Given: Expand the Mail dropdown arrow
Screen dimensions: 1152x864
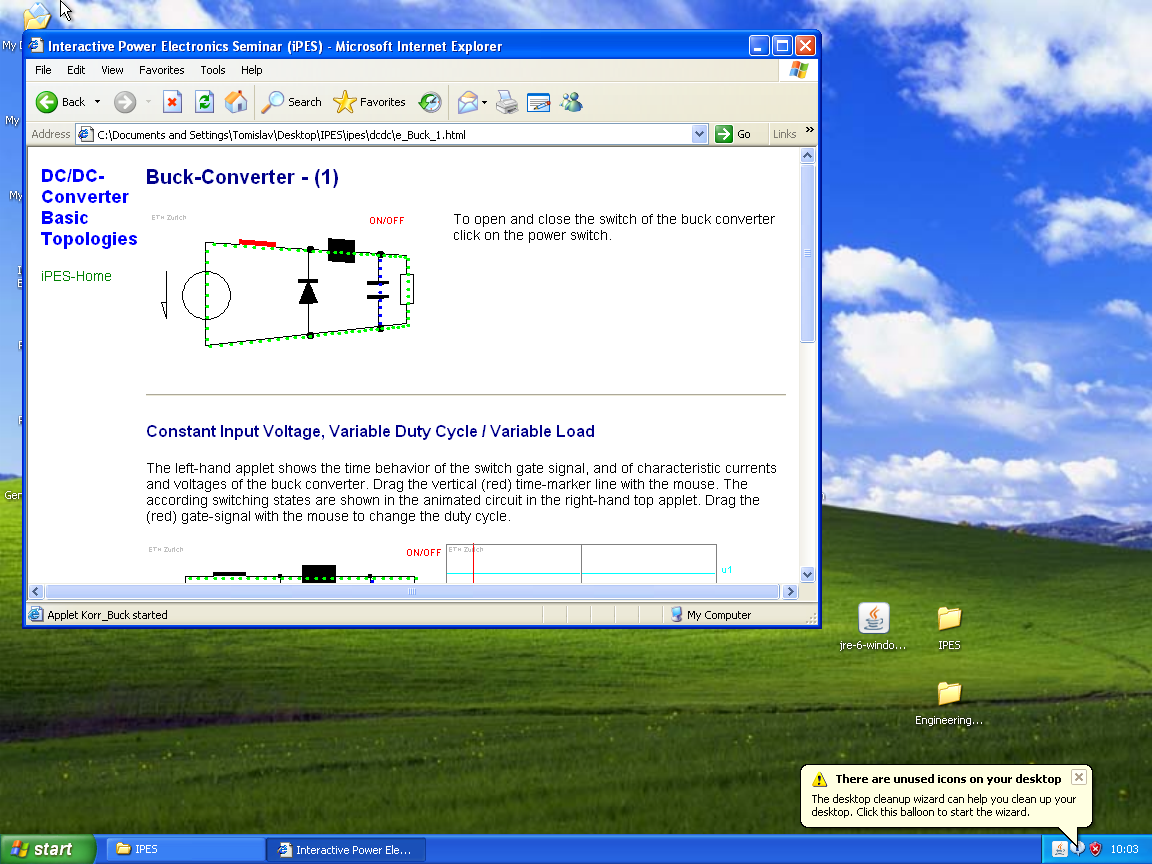Looking at the screenshot, I should [484, 102].
